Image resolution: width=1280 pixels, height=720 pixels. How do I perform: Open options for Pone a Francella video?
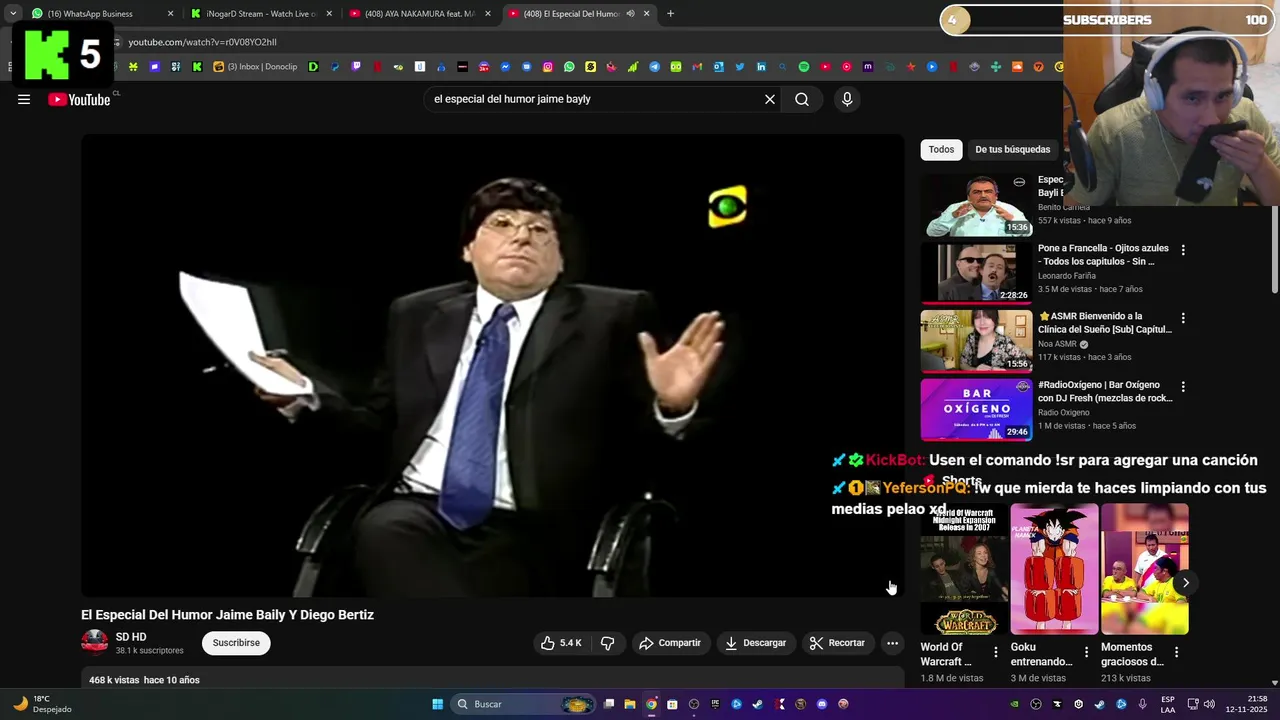1183,250
